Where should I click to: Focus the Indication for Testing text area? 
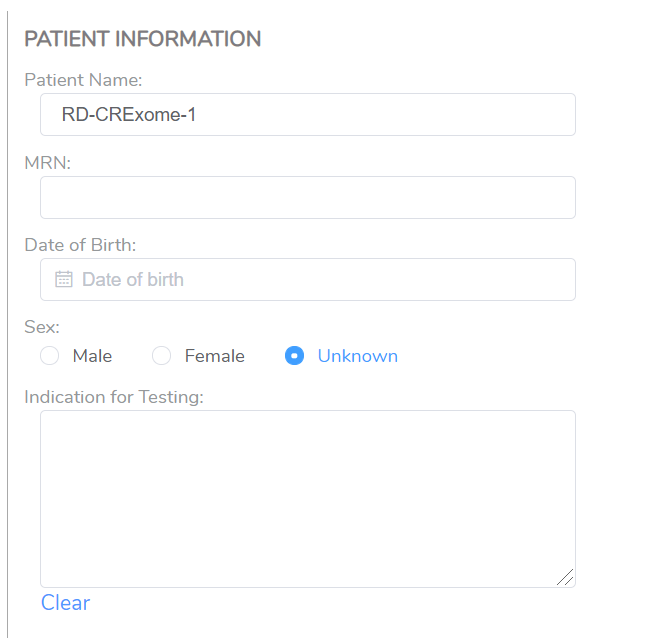point(308,499)
